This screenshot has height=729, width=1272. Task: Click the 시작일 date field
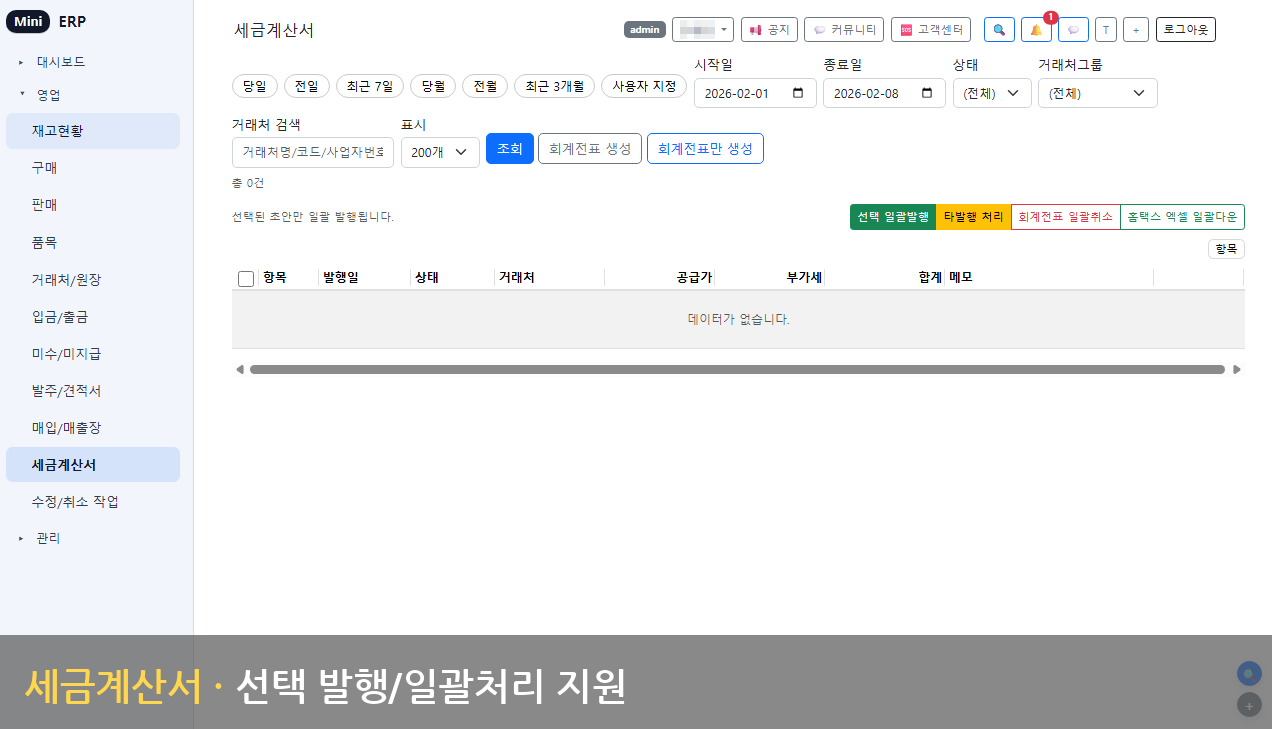755,93
